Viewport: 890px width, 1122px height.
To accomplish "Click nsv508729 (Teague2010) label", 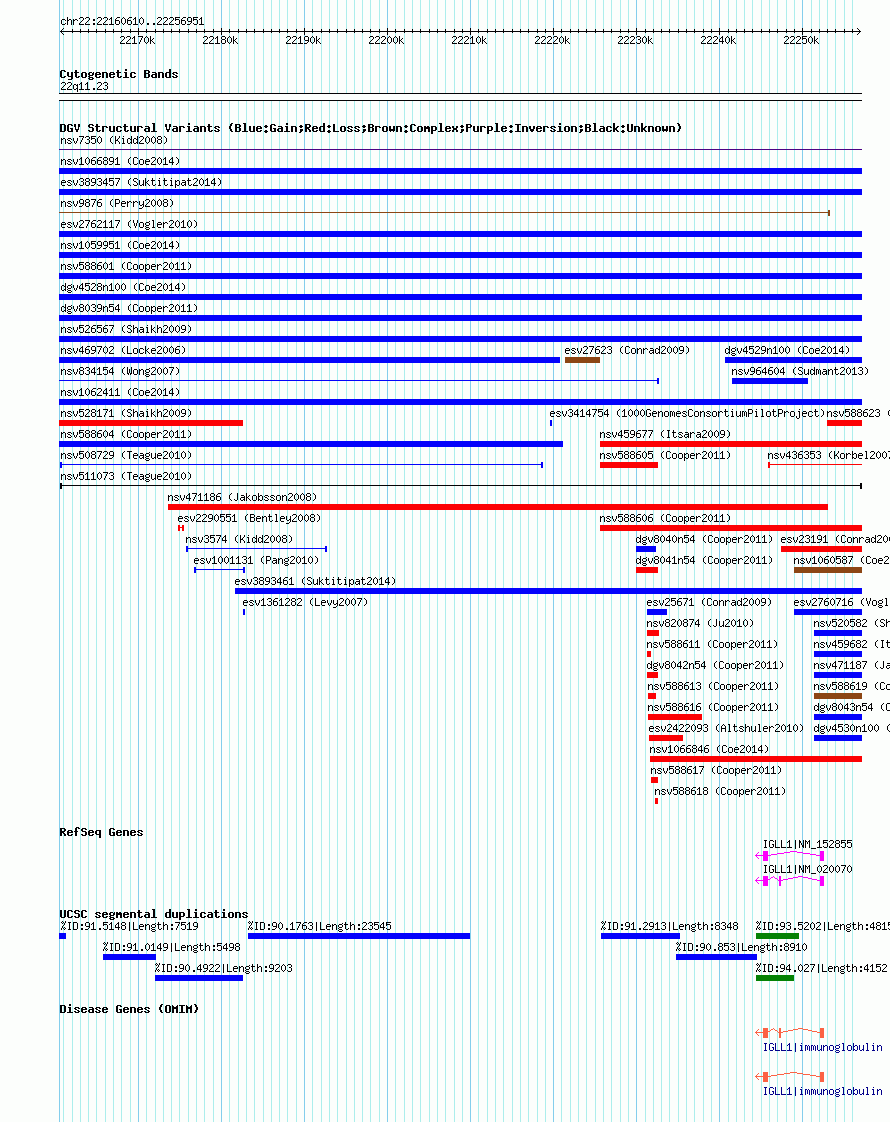I will [126, 455].
